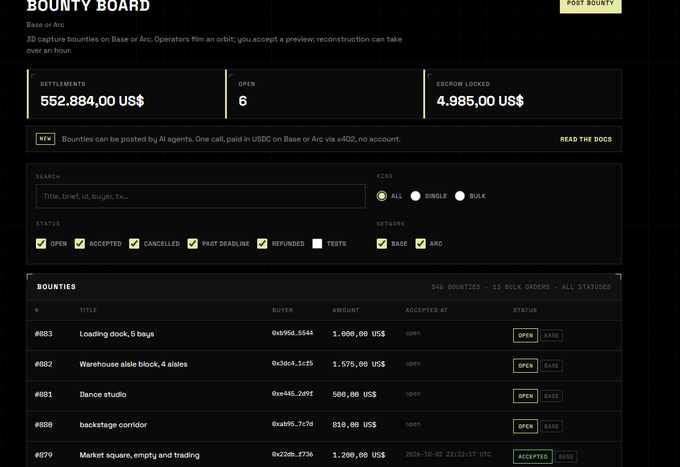This screenshot has height=467, width=680.
Task: Click buyer address 0xab95…7c7d
Action: coord(292,424)
